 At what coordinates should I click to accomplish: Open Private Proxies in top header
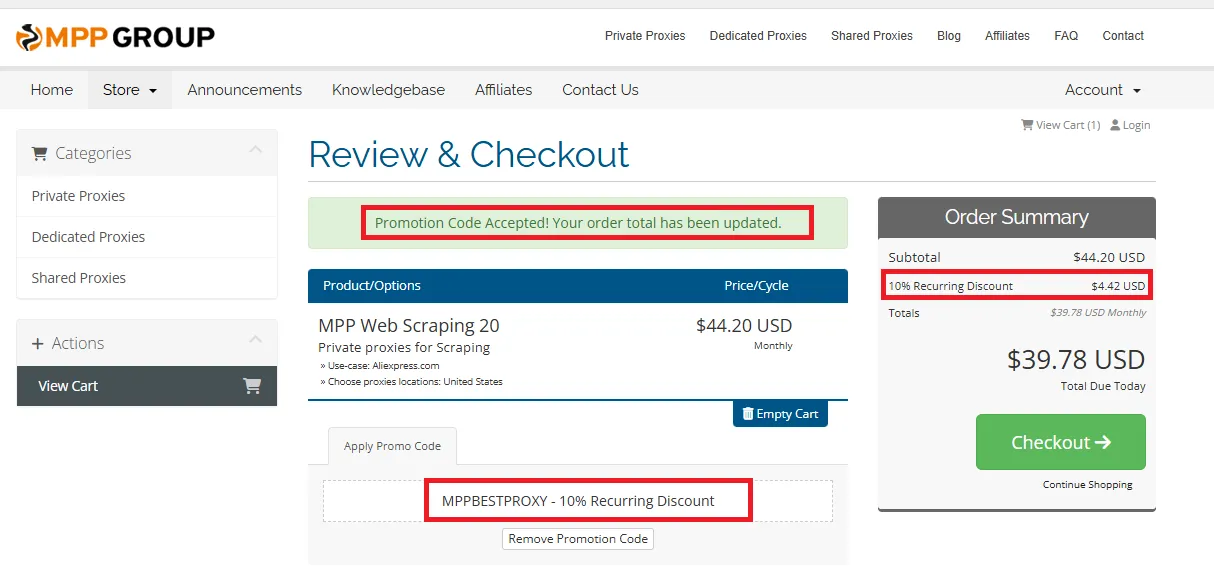645,36
